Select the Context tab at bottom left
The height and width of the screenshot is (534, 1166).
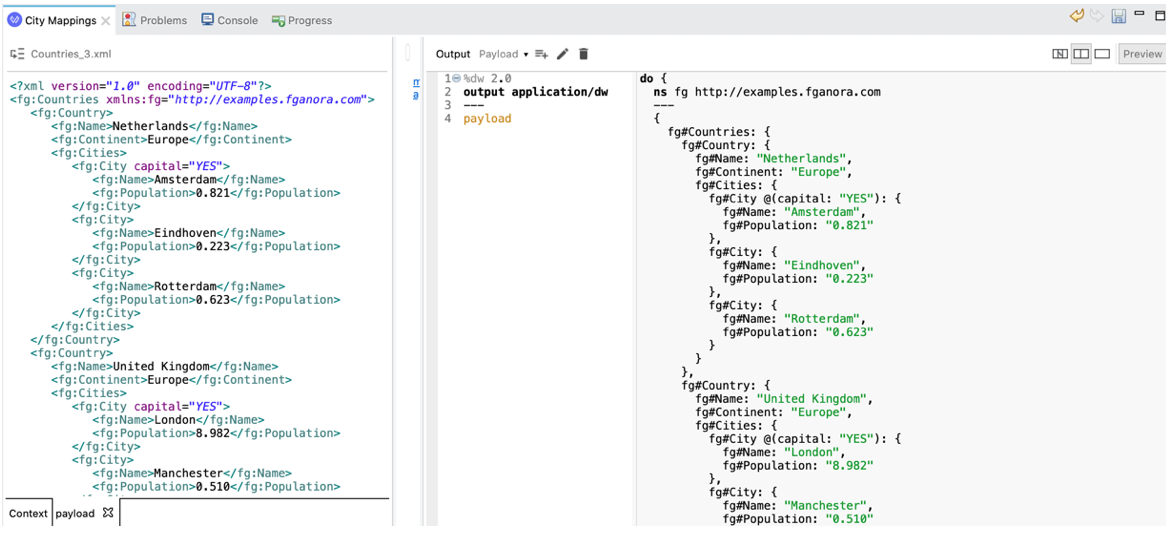click(28, 513)
